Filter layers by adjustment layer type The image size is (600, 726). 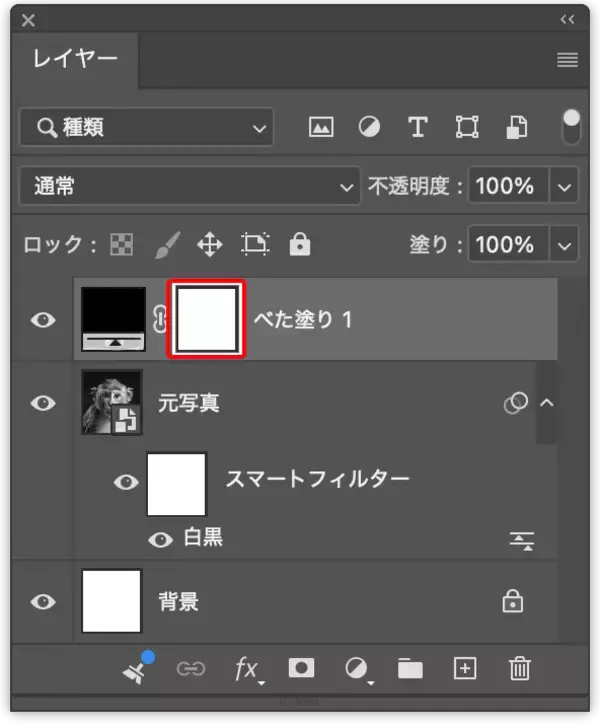click(x=369, y=127)
